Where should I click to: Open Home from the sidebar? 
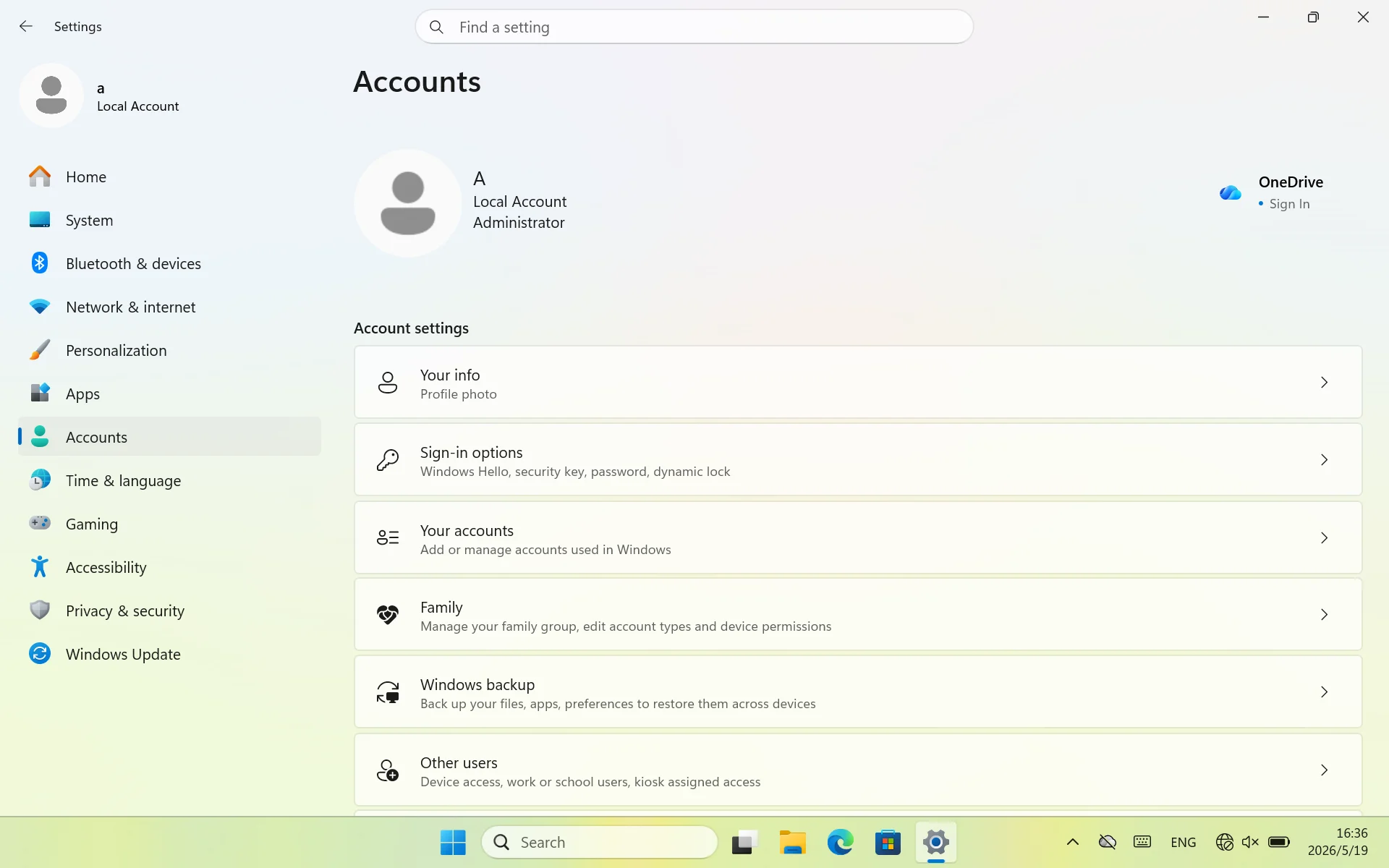(169, 177)
